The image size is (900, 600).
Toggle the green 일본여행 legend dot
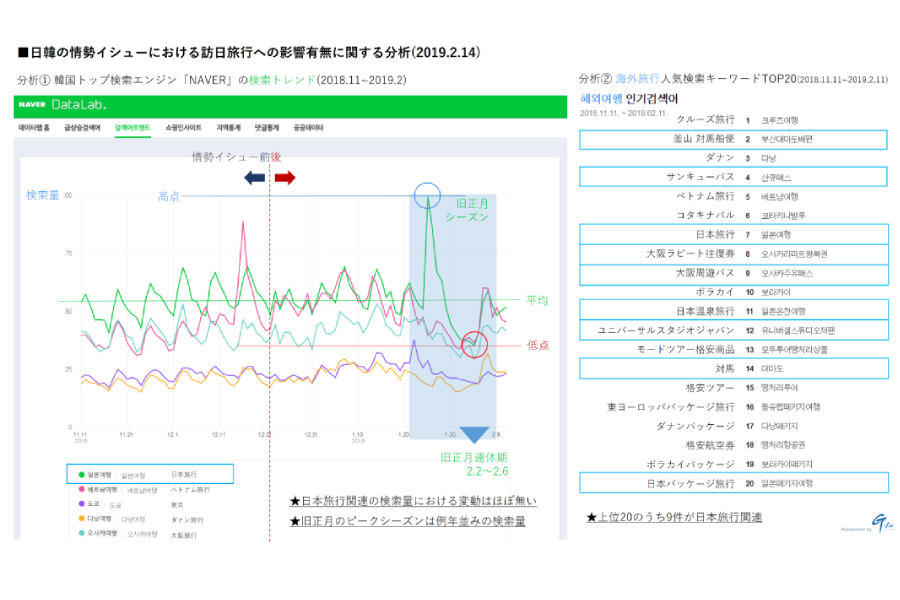[82, 475]
